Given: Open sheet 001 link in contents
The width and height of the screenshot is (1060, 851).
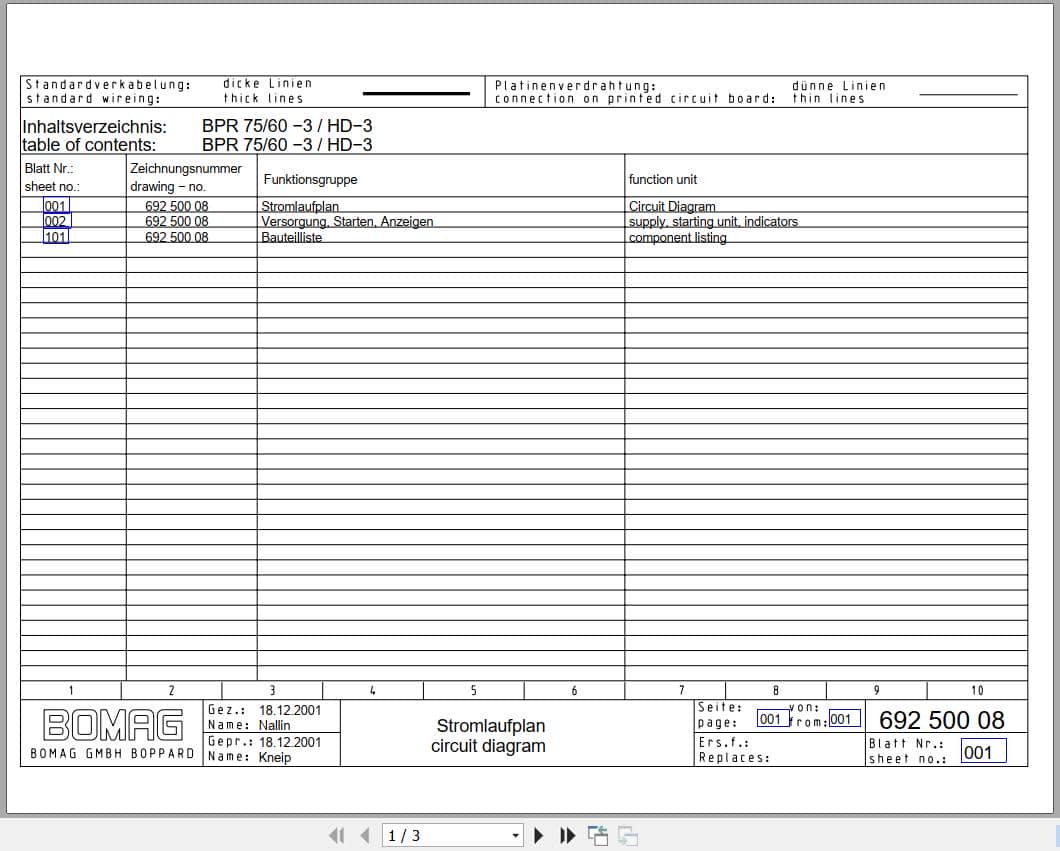Looking at the screenshot, I should tap(55, 205).
